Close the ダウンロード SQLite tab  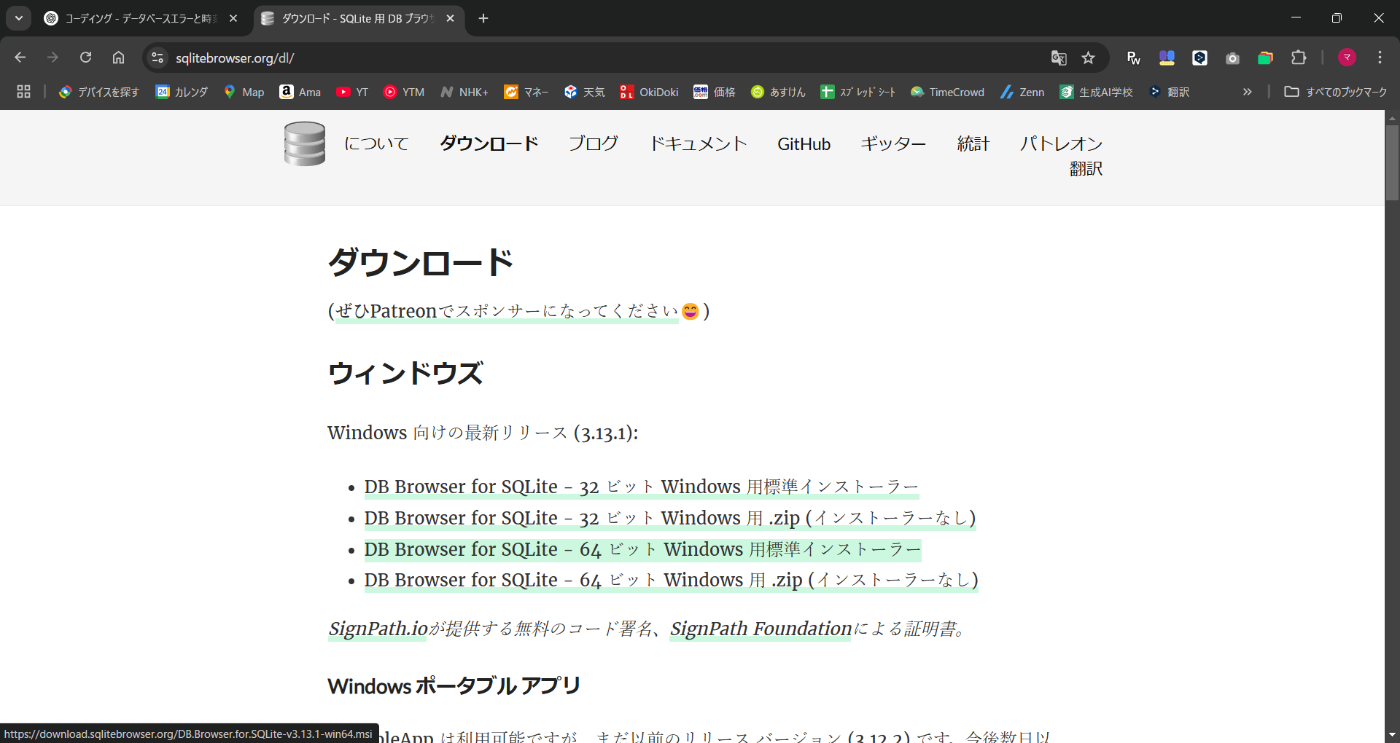[x=451, y=18]
